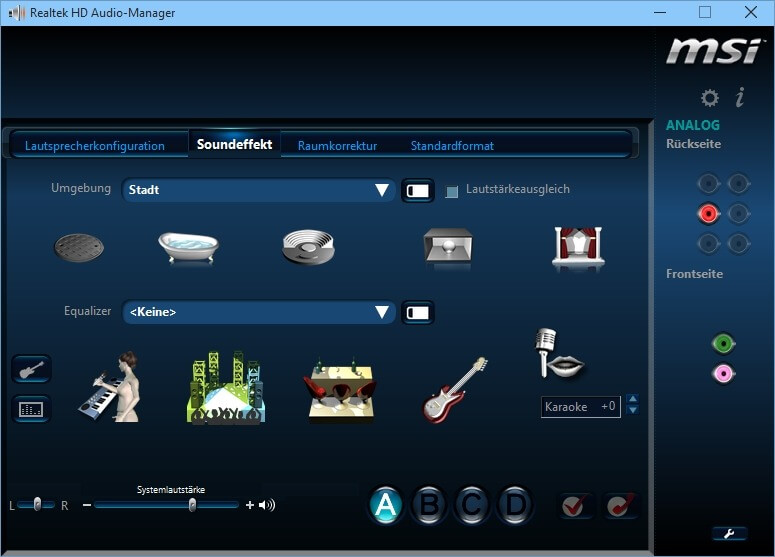The image size is (775, 557).
Task: Choose the Rock guitar equalizer preset
Action: (x=455, y=389)
